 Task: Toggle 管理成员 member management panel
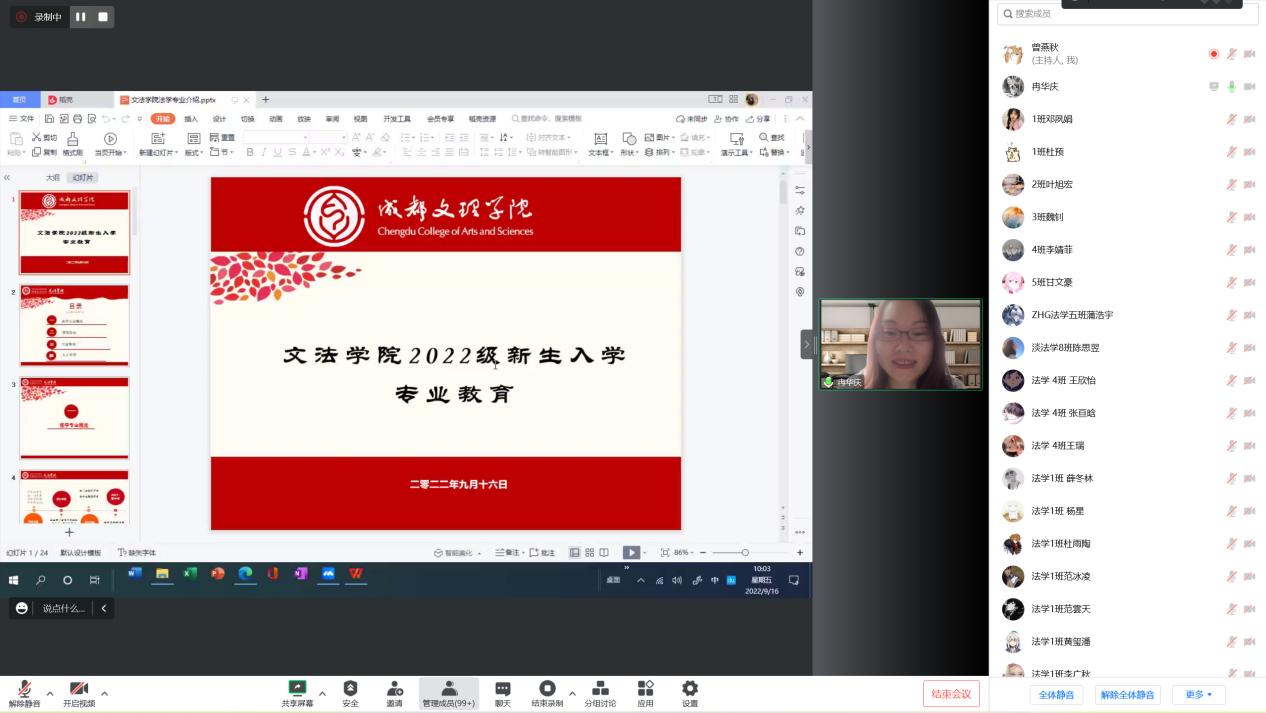[x=448, y=693]
